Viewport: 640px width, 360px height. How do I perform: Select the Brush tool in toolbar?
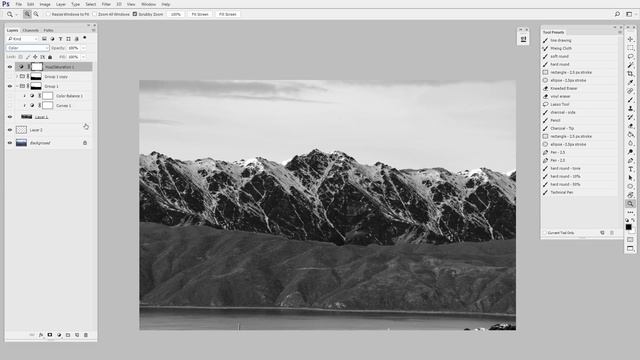pos(630,100)
